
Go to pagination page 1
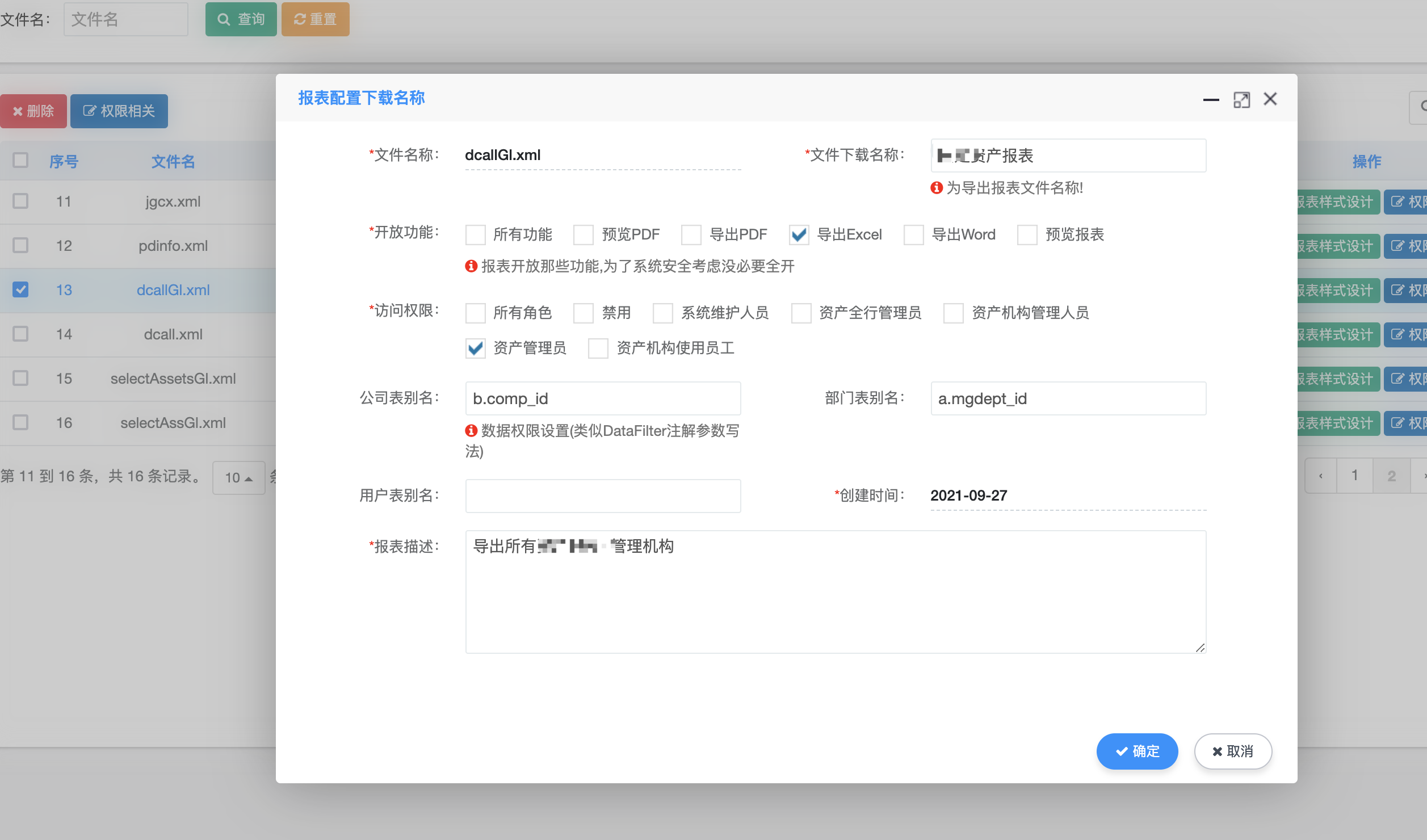click(x=1354, y=476)
